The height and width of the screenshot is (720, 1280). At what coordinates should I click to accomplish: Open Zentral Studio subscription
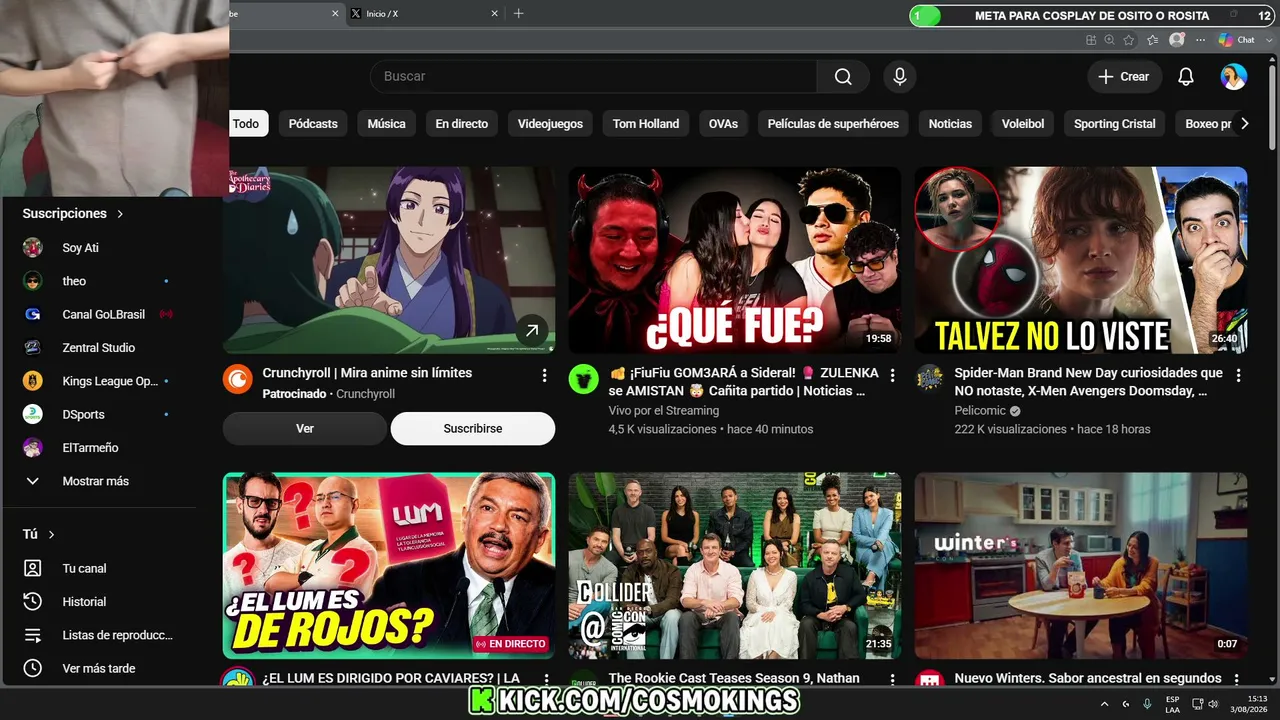coord(98,348)
